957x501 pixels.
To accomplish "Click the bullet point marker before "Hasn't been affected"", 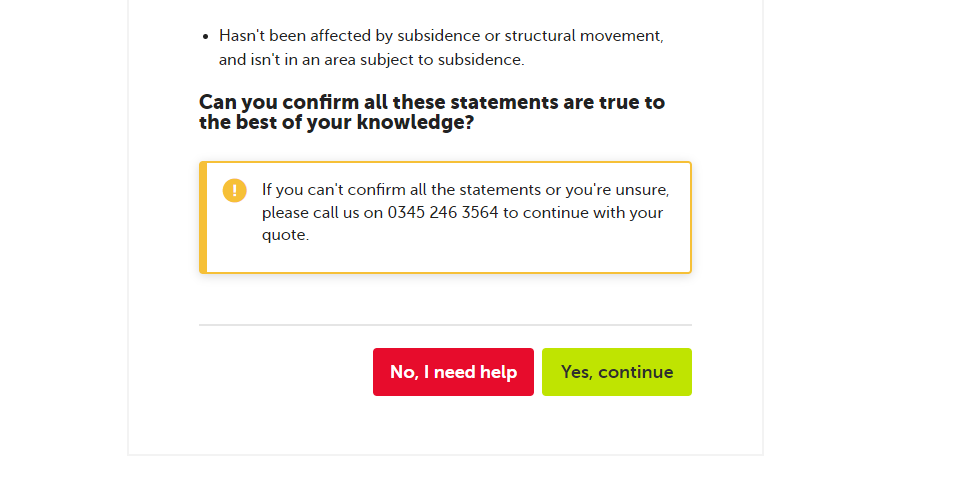I will (x=206, y=37).
